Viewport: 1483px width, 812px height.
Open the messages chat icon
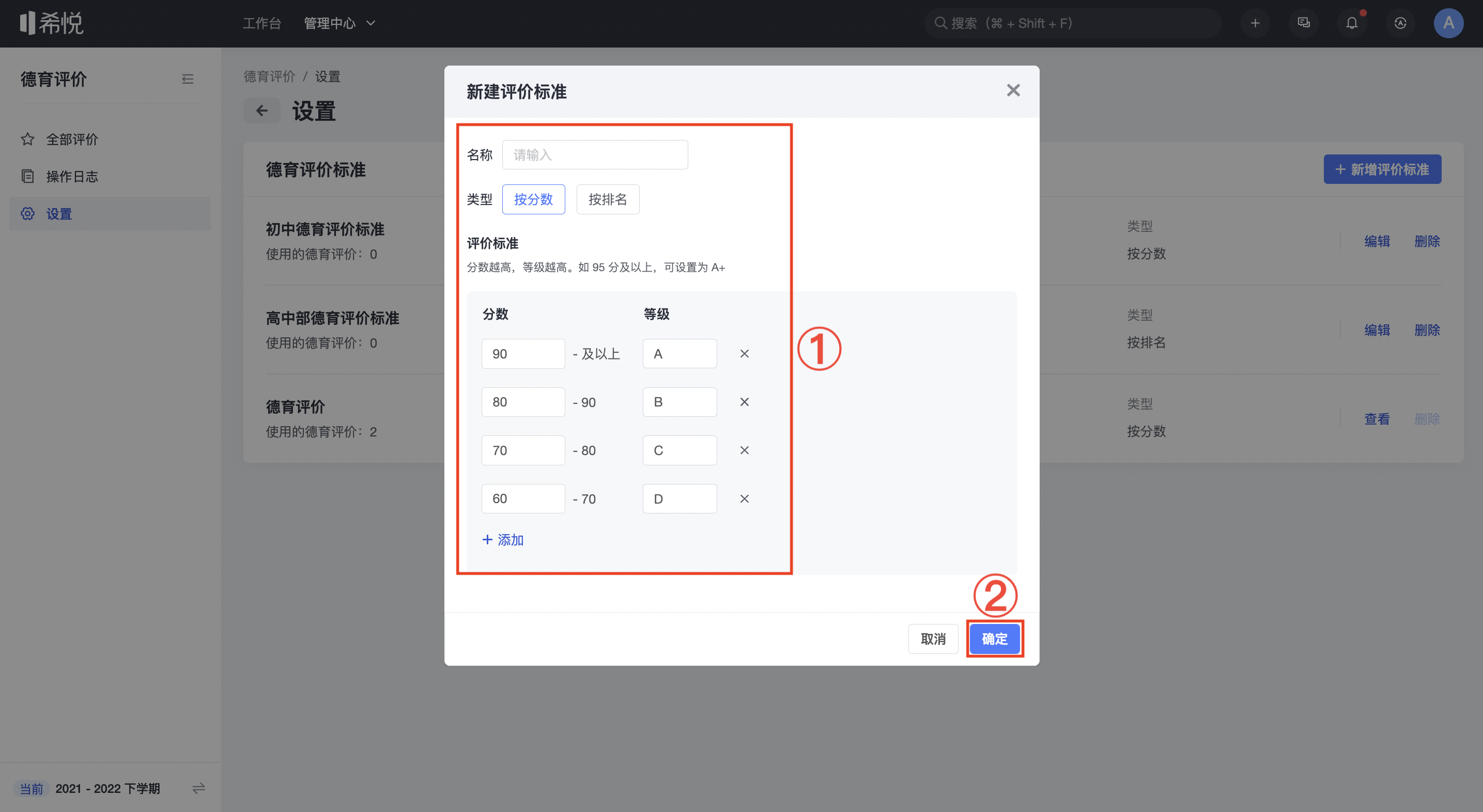1303,23
